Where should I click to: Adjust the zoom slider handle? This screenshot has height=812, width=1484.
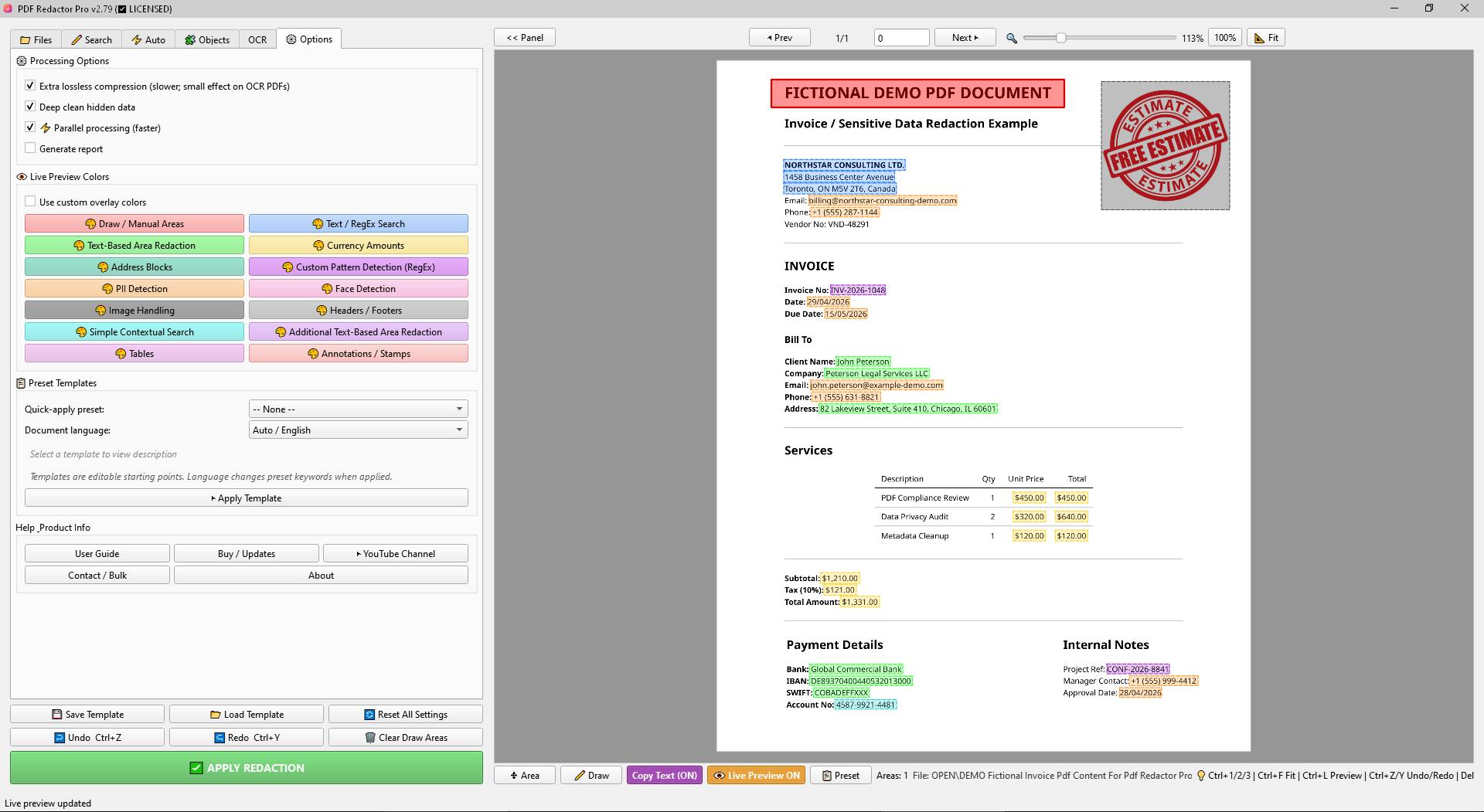coord(1061,38)
